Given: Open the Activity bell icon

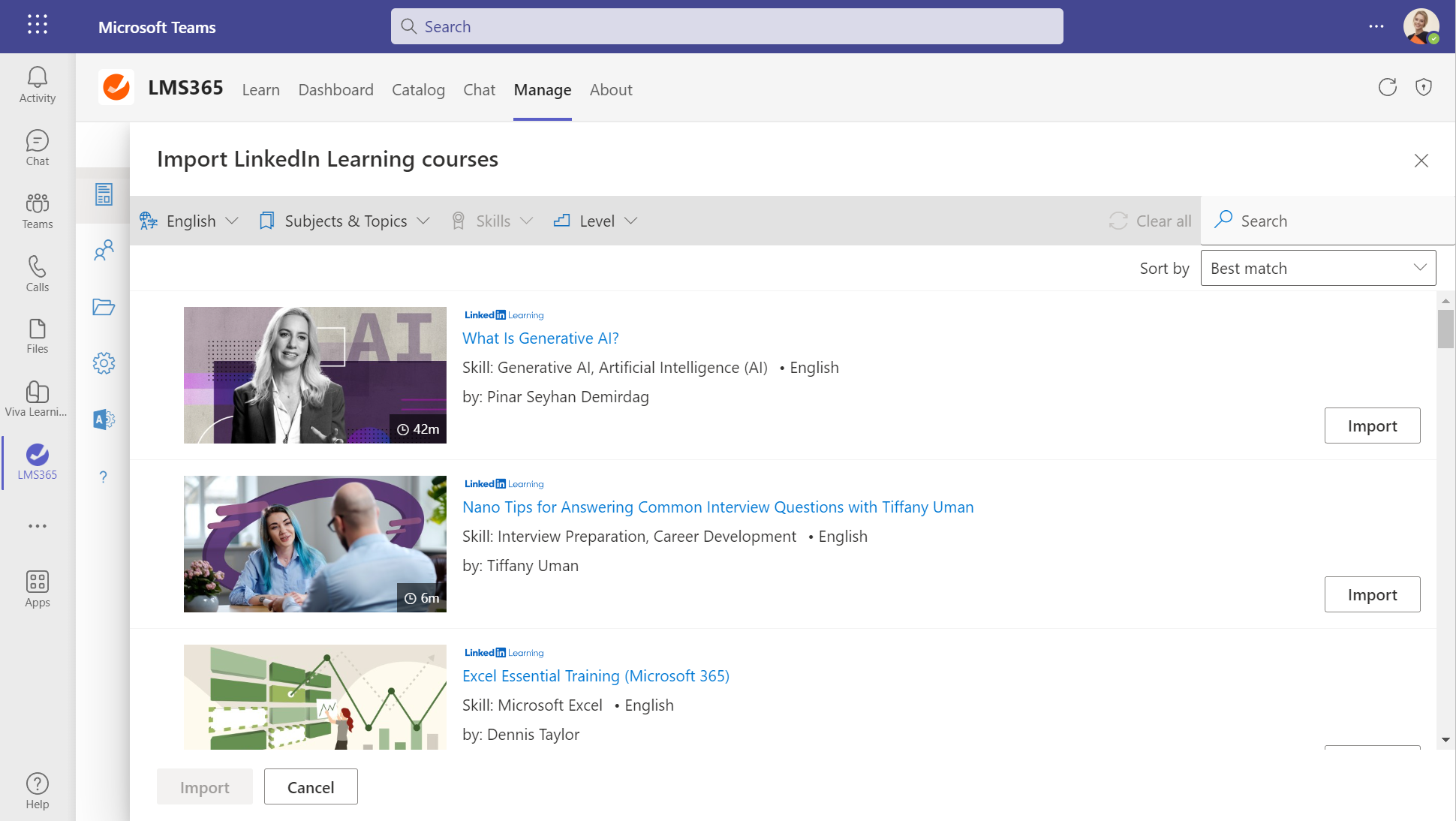Looking at the screenshot, I should [x=37, y=85].
